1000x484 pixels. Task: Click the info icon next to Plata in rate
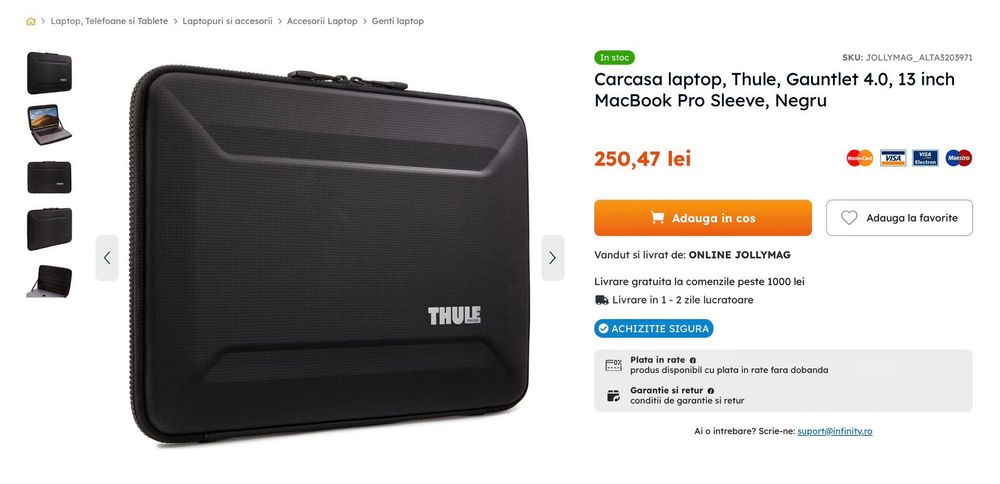(693, 360)
